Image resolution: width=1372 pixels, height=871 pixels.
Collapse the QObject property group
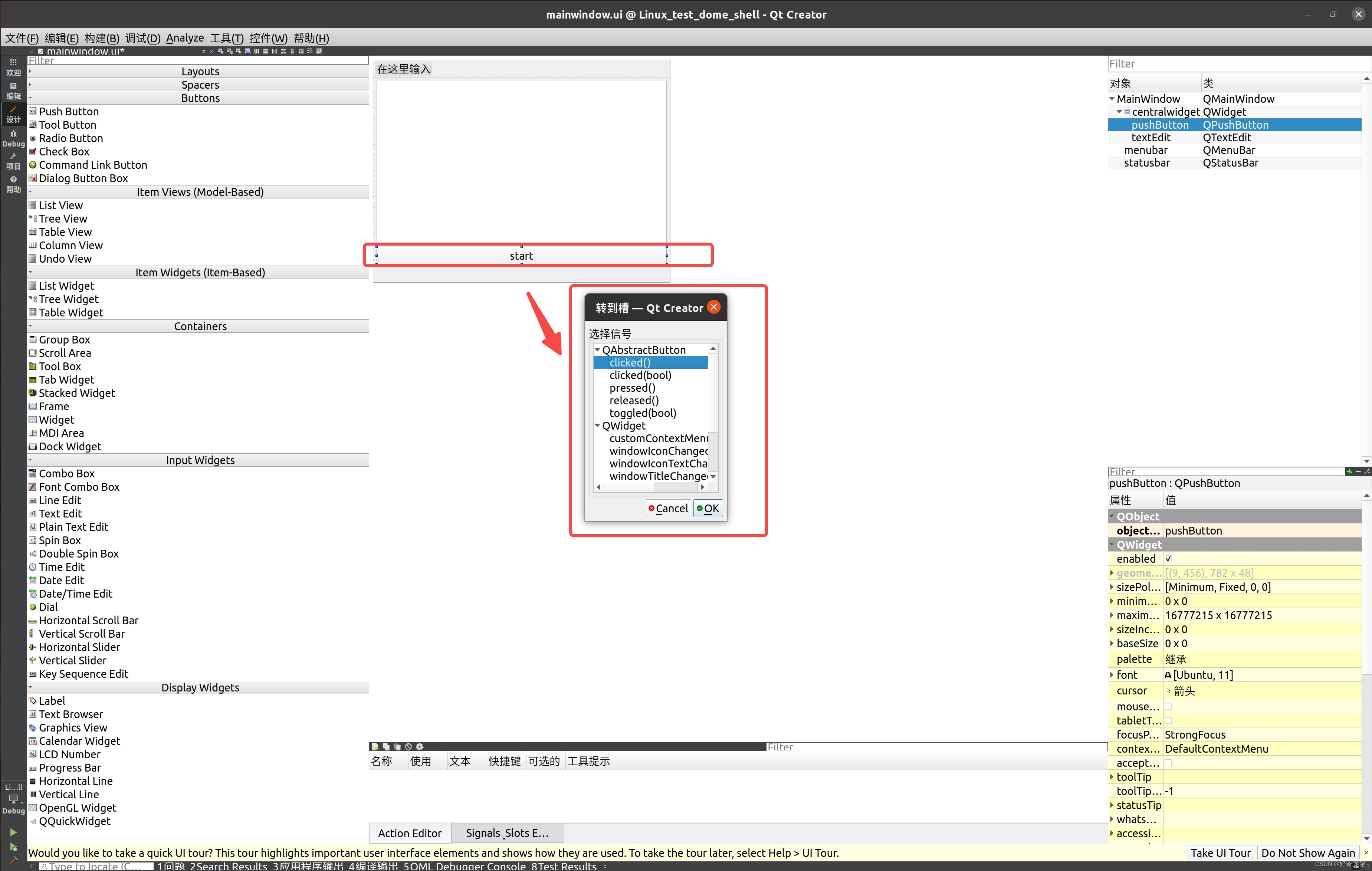click(1112, 516)
